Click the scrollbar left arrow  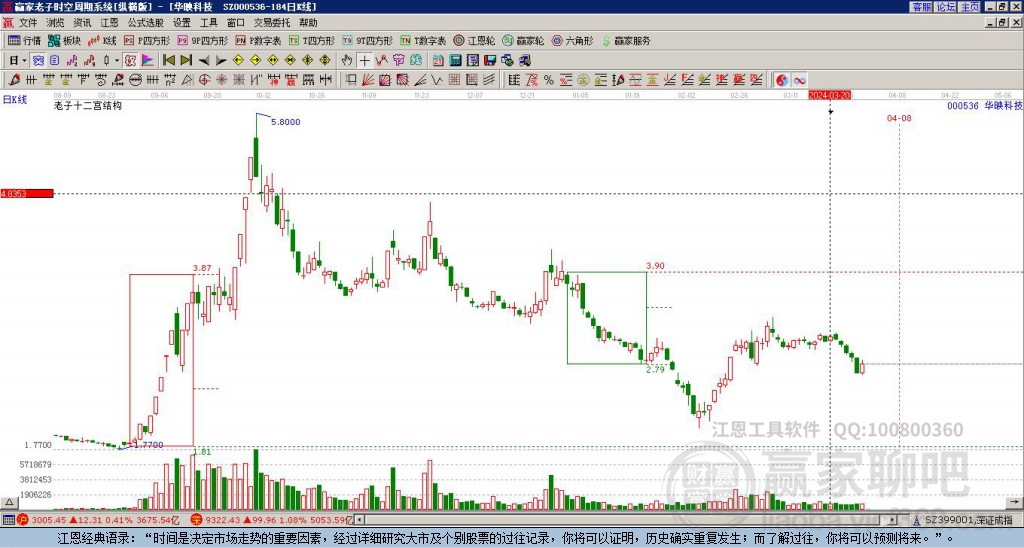360,520
